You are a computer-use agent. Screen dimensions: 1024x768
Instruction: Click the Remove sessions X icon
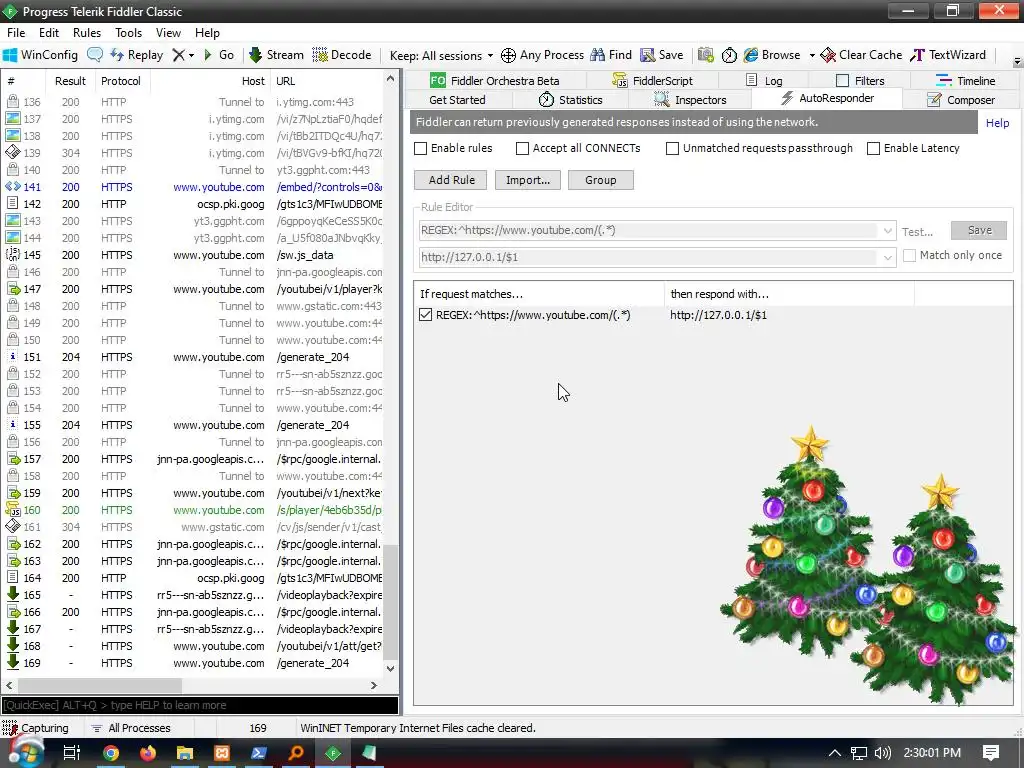coord(178,55)
